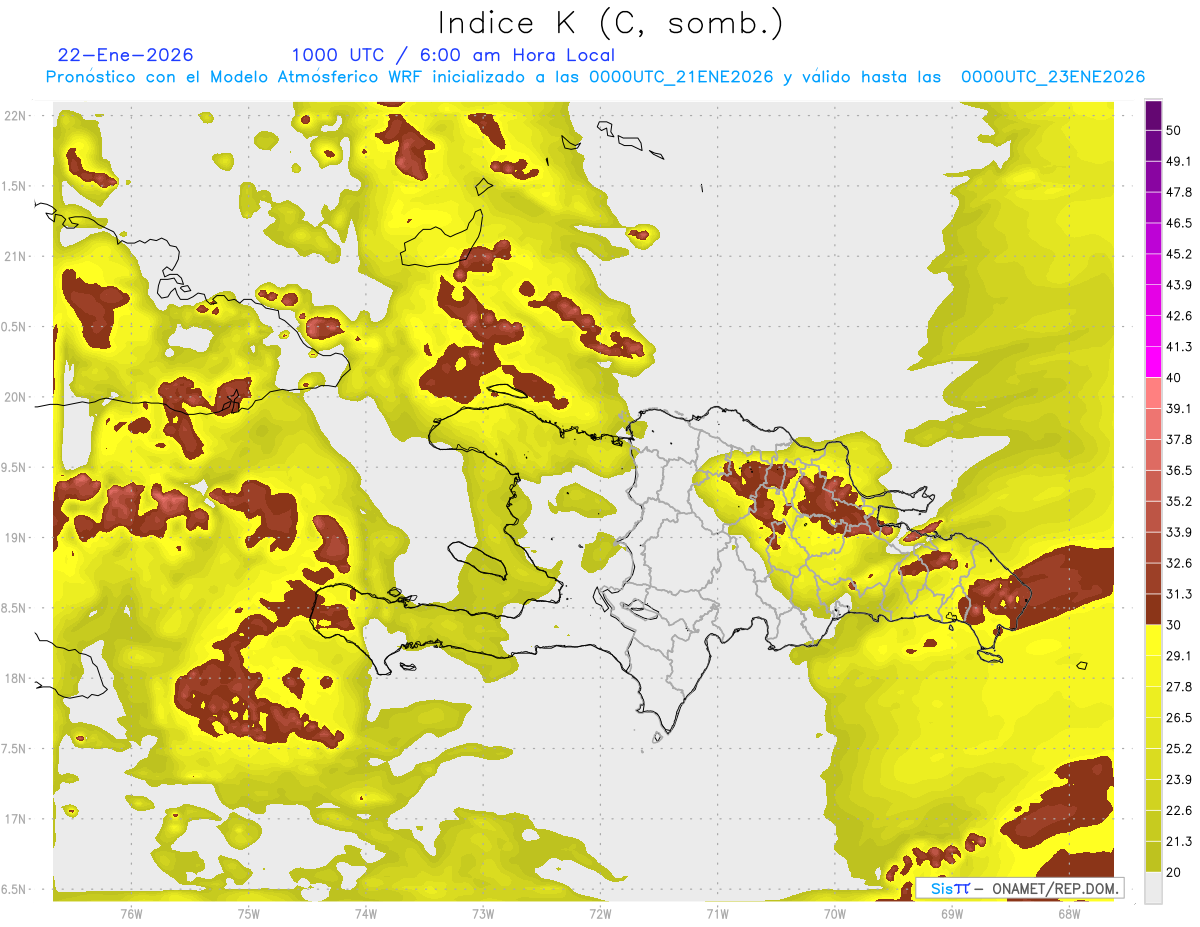Click the colorbar label "26.5"
This screenshot has width=1200, height=927.
(x=1179, y=718)
